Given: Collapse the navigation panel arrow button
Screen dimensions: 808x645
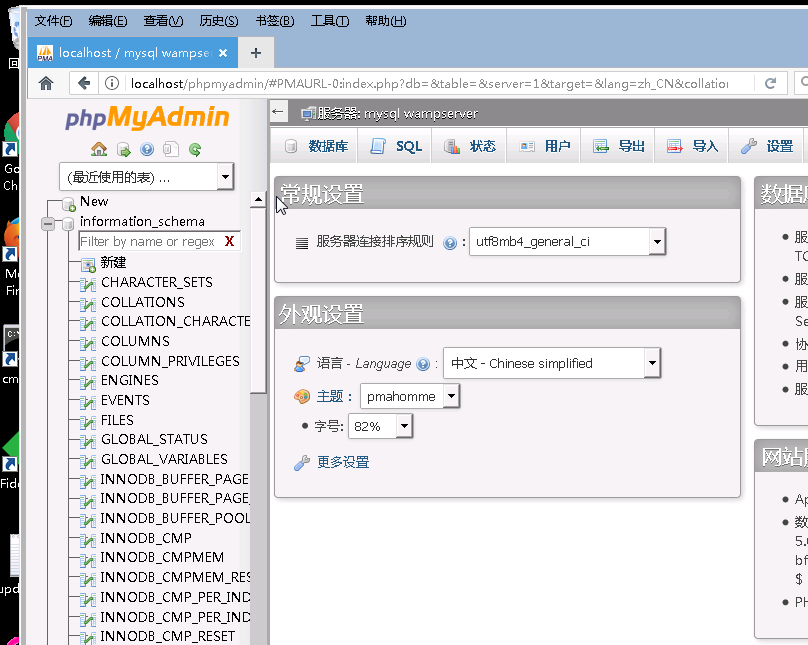Looking at the screenshot, I should pos(278,112).
